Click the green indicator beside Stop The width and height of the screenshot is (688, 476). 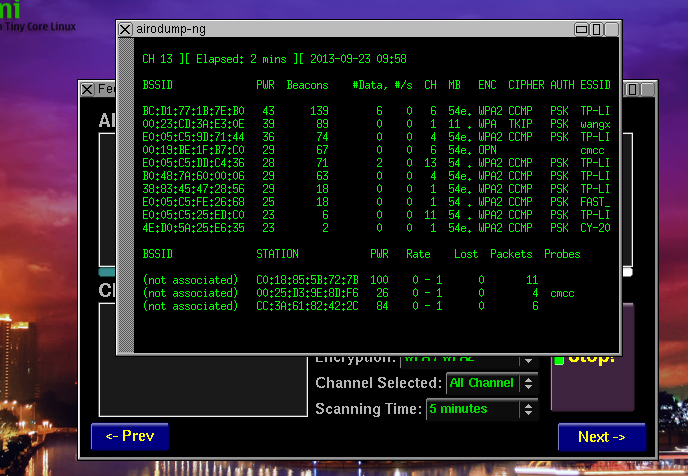click(x=559, y=361)
